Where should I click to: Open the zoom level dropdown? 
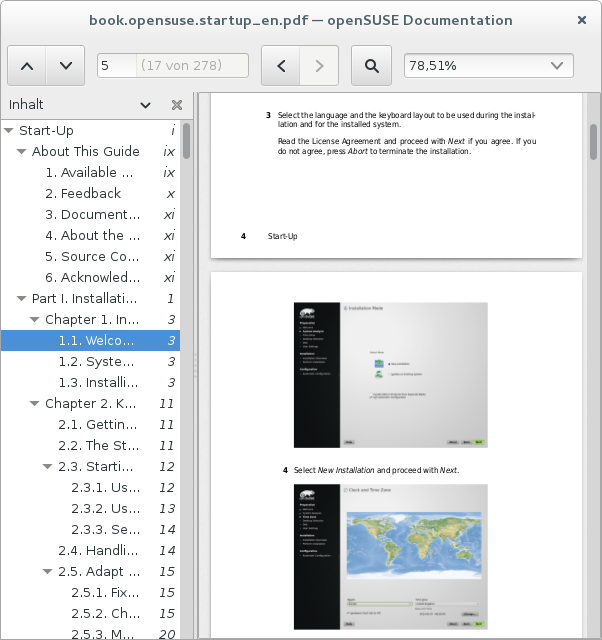pos(488,66)
